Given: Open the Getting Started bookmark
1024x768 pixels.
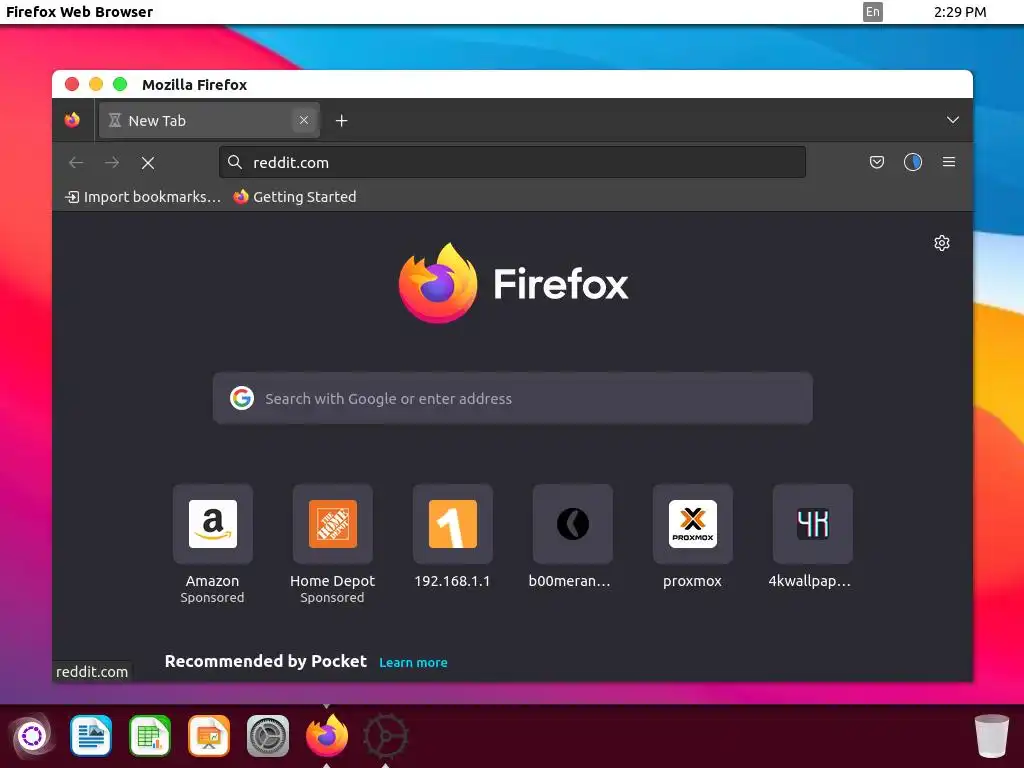Looking at the screenshot, I should (x=295, y=197).
